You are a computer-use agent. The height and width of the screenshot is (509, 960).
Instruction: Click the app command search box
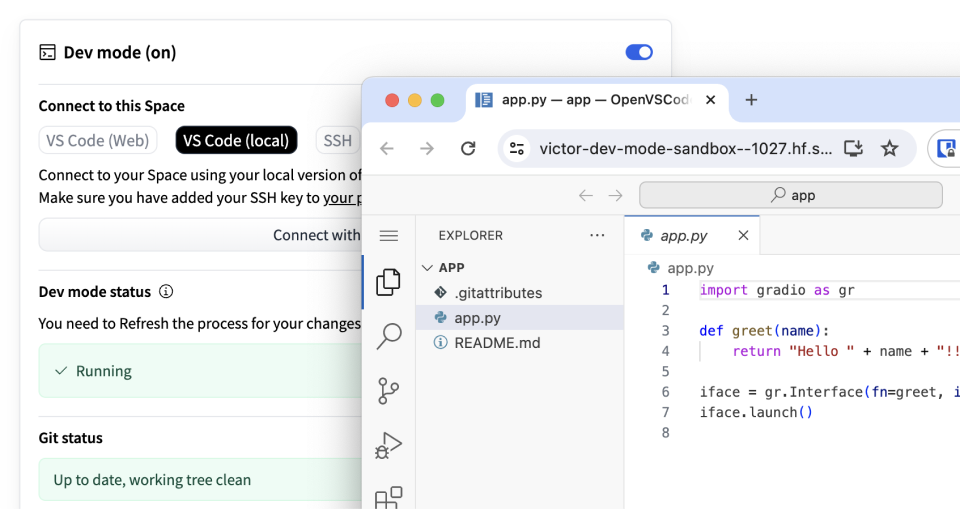tap(790, 195)
